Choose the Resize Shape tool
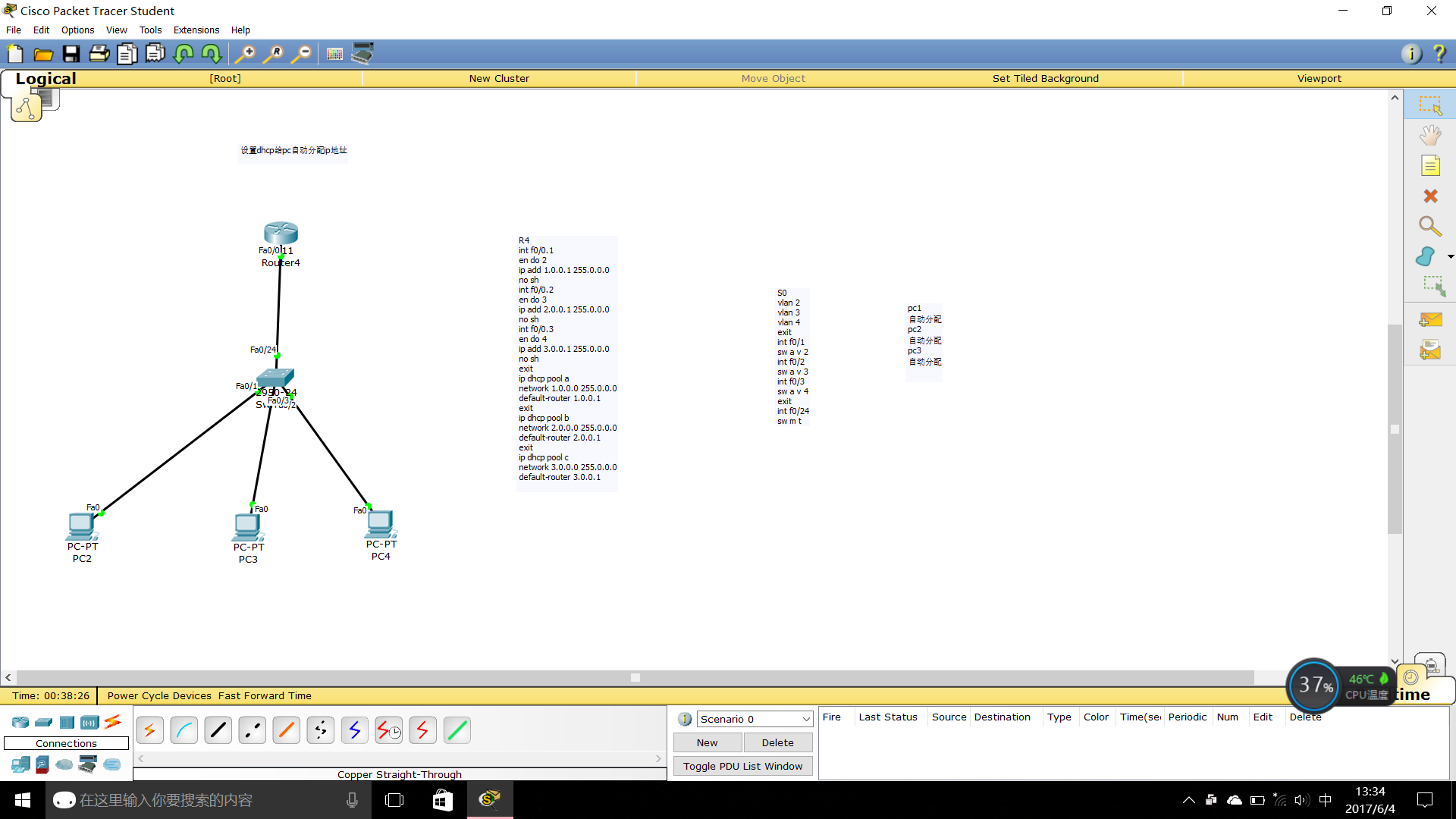The width and height of the screenshot is (1456, 819). point(1433,287)
